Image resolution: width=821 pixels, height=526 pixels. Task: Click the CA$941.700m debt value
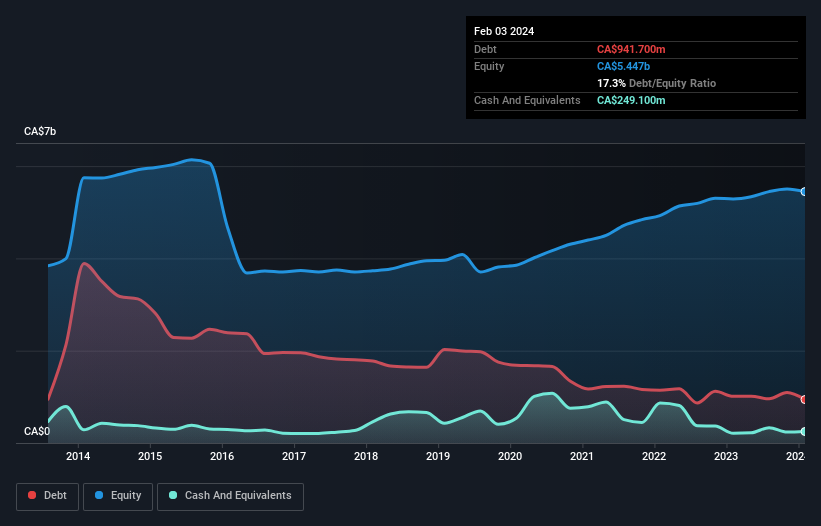pos(631,49)
